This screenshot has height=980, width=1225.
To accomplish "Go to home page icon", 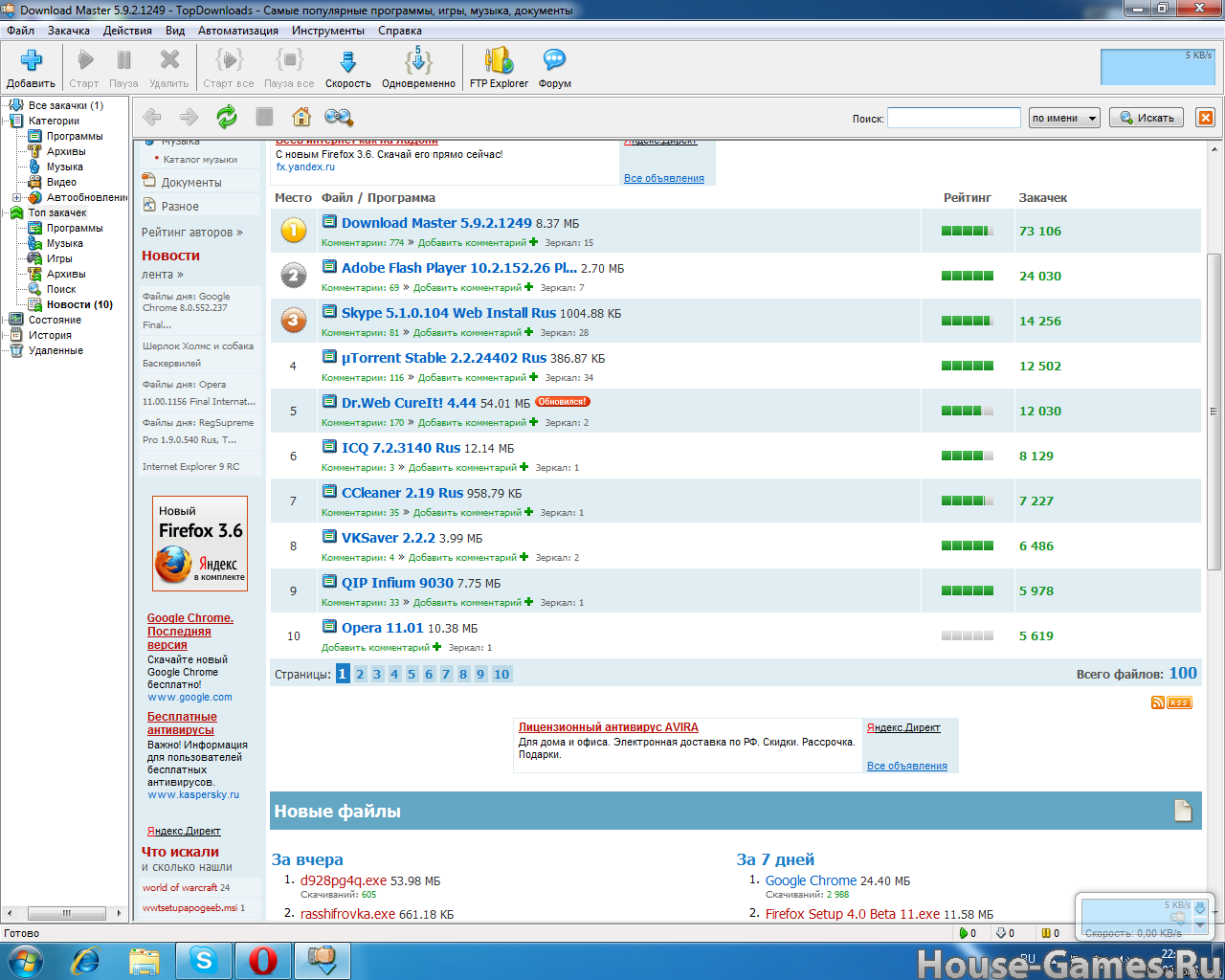I will click(x=301, y=117).
